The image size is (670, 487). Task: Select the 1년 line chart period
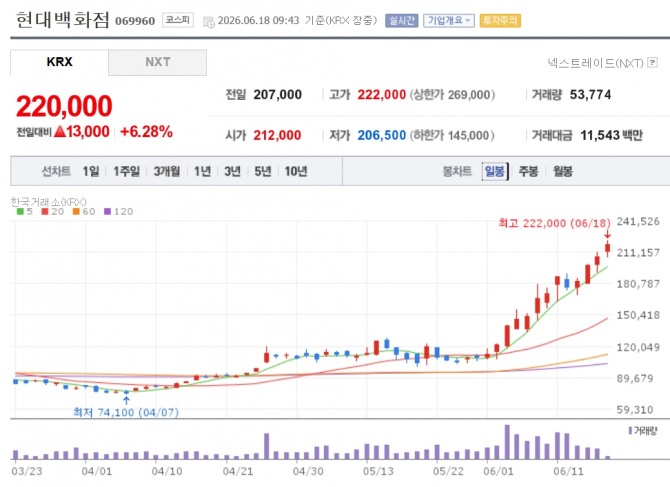click(x=203, y=172)
